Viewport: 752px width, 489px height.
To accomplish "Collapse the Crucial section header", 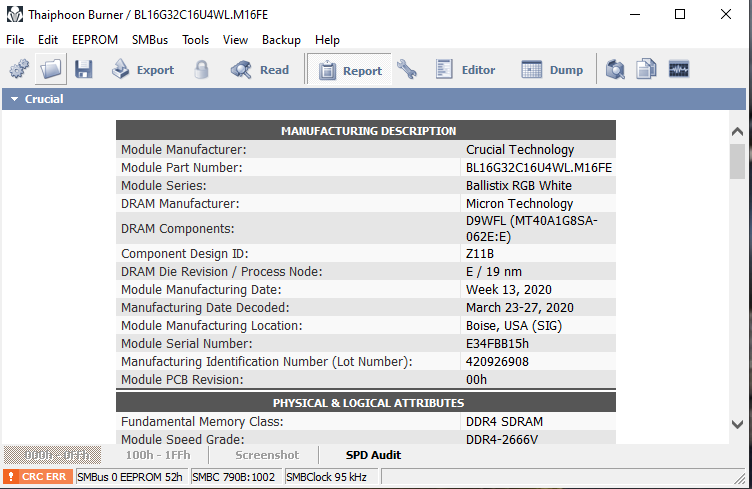I will 374,99.
